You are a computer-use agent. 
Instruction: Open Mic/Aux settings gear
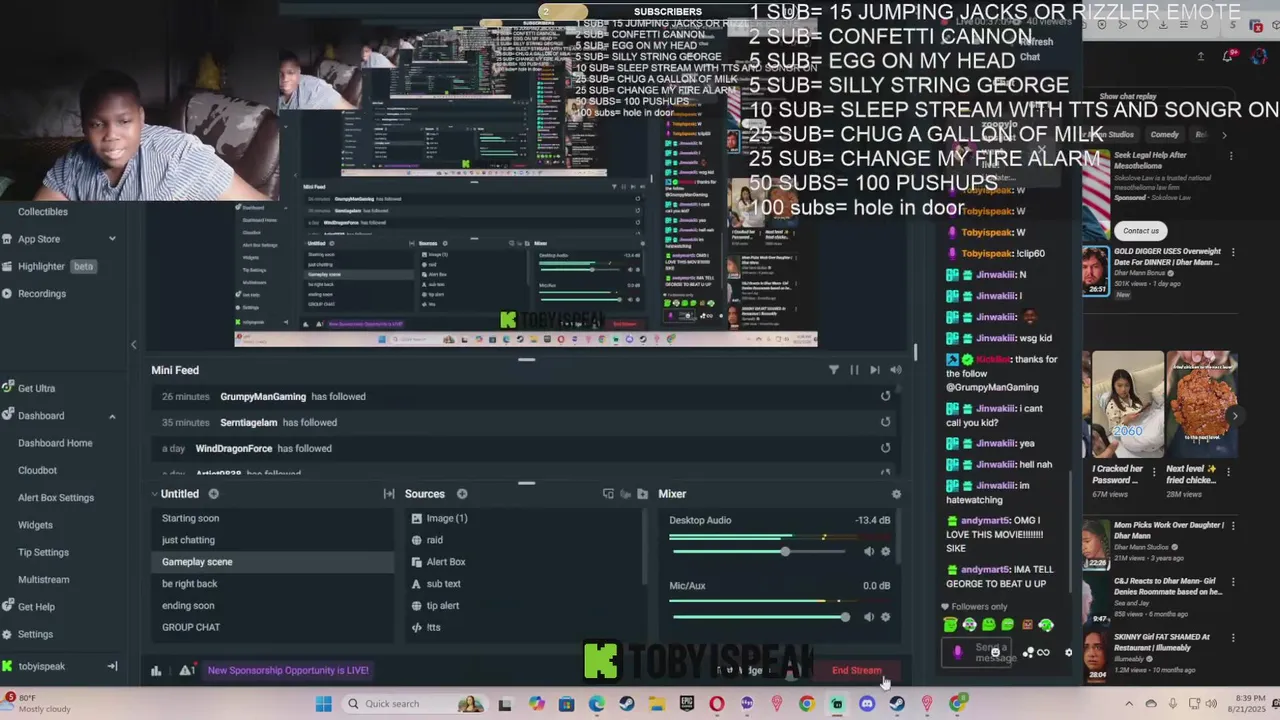[885, 617]
